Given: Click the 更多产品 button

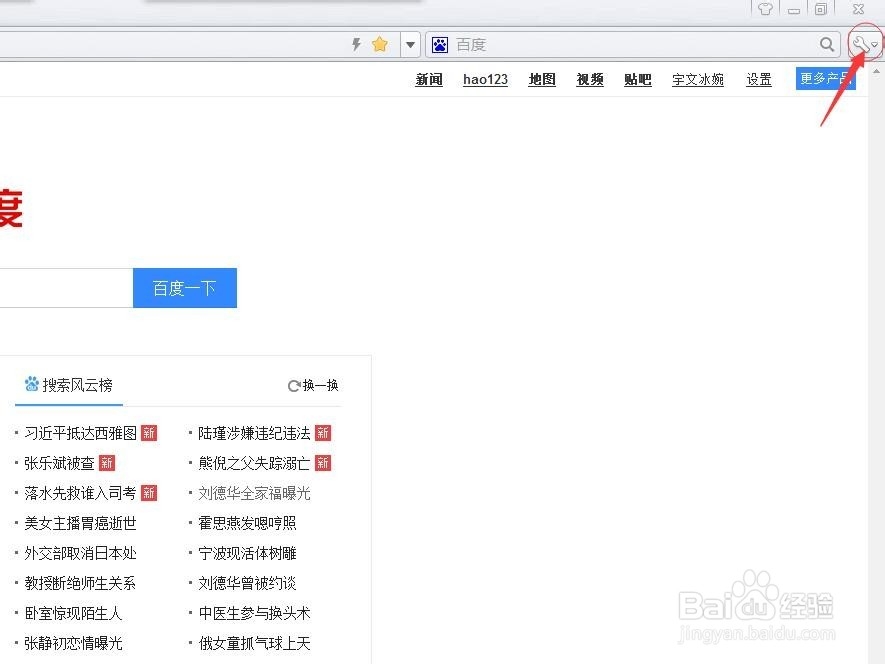Looking at the screenshot, I should pos(826,77).
